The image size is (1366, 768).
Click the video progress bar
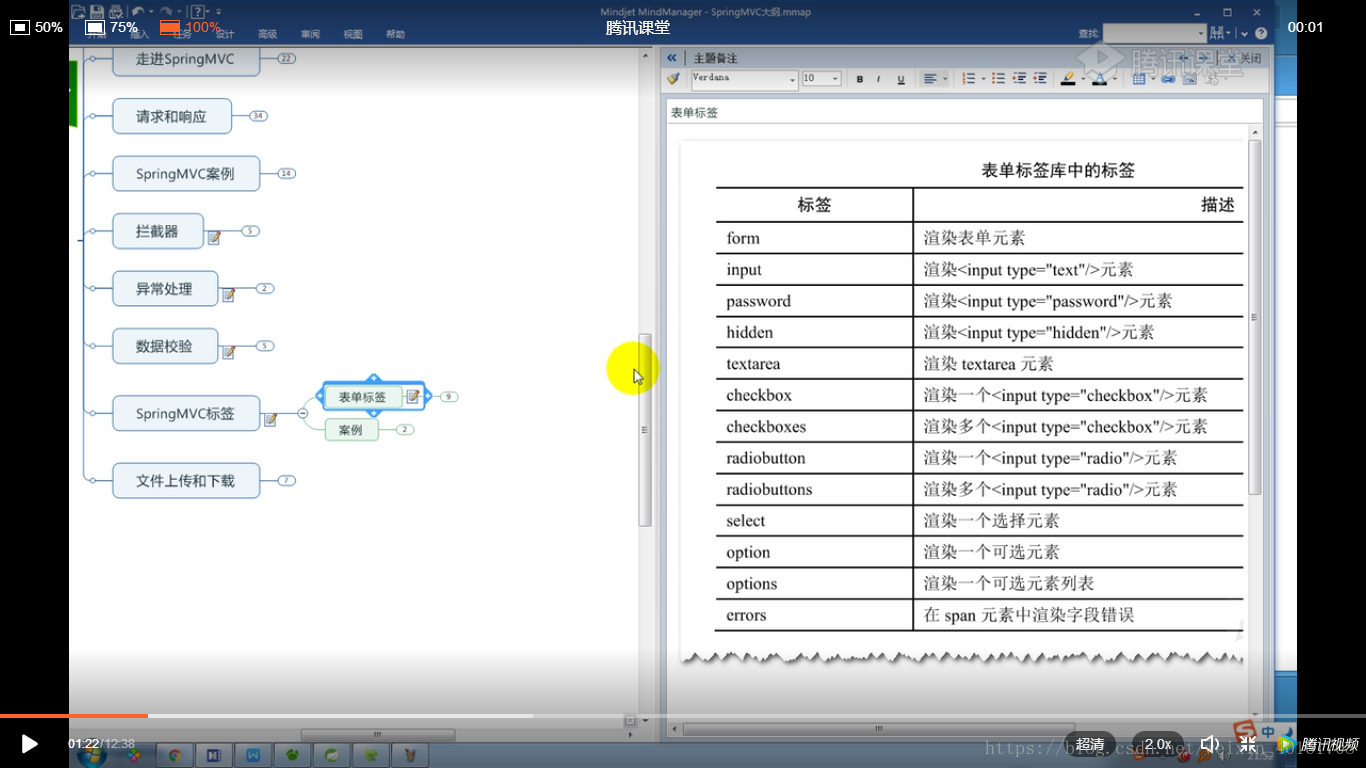[x=683, y=716]
